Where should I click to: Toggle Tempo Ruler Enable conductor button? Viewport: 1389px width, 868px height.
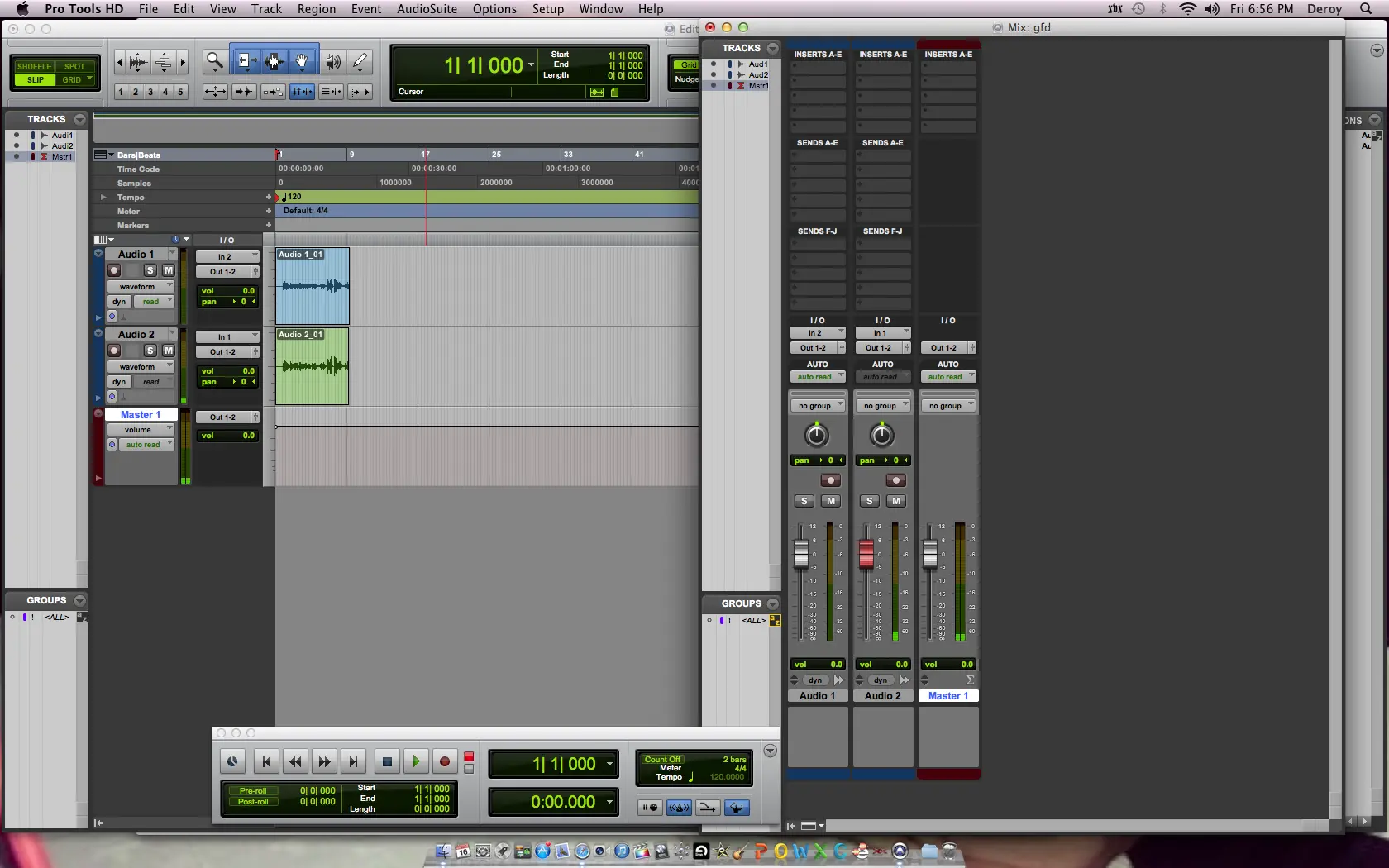coord(737,808)
